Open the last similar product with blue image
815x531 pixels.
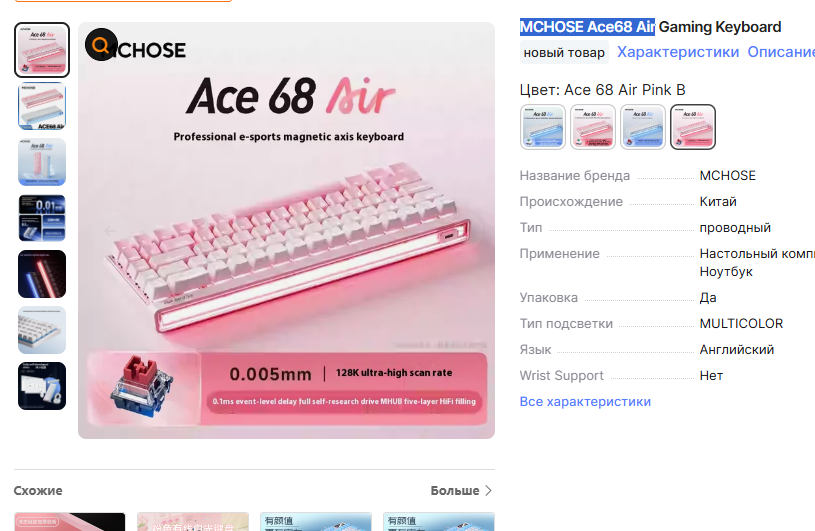coord(439,522)
